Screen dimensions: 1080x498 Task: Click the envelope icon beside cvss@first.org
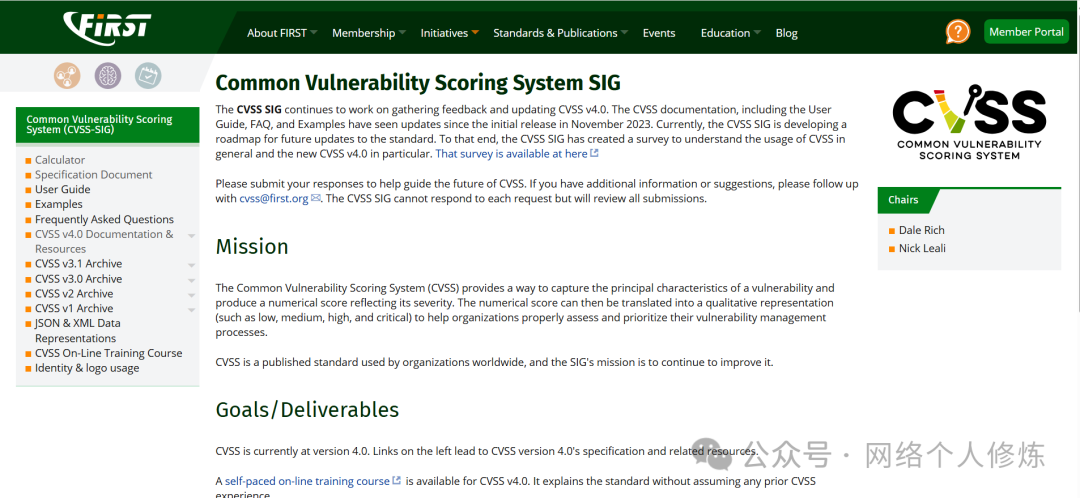click(315, 198)
